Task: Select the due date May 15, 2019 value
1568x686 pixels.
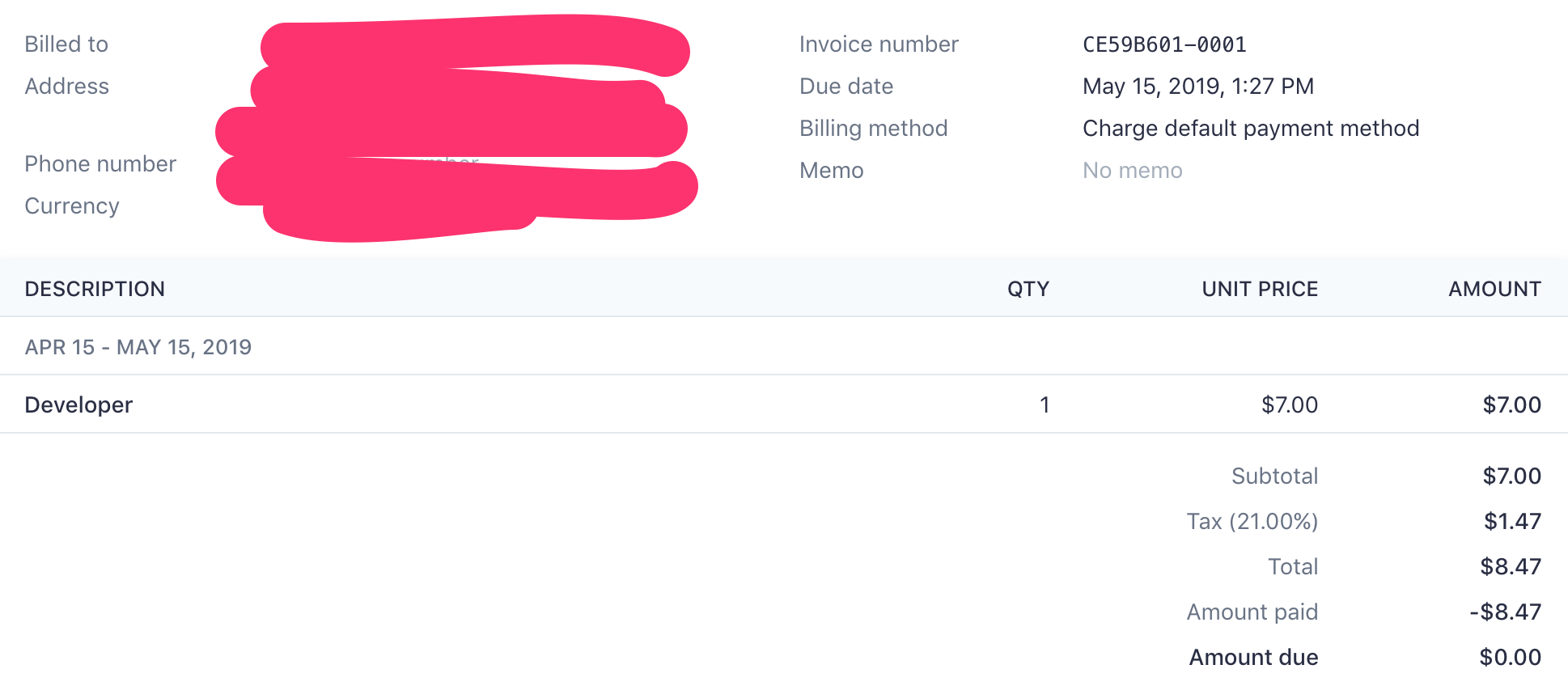Action: point(1197,87)
